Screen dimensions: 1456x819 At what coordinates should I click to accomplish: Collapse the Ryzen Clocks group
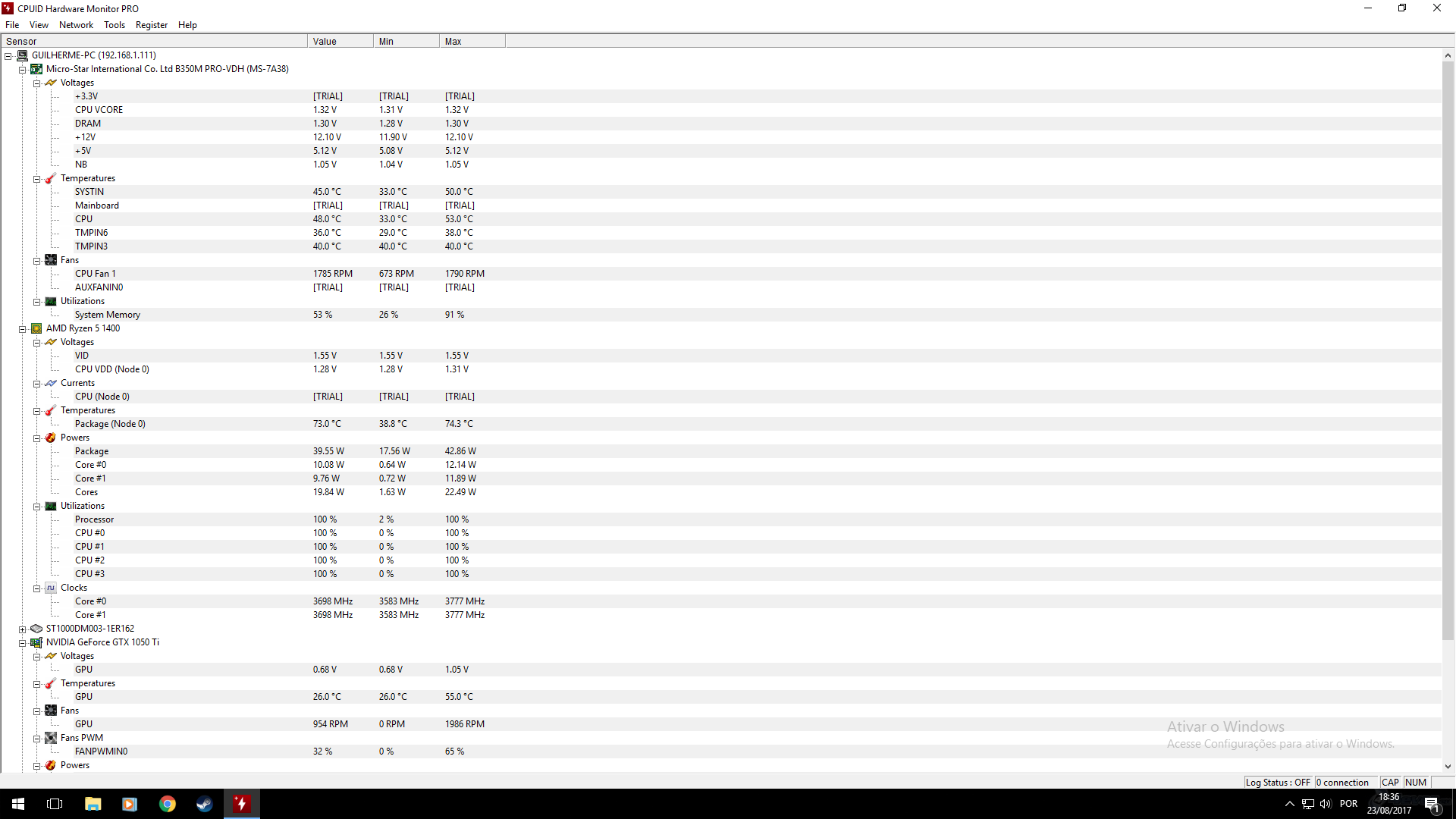tap(36, 588)
